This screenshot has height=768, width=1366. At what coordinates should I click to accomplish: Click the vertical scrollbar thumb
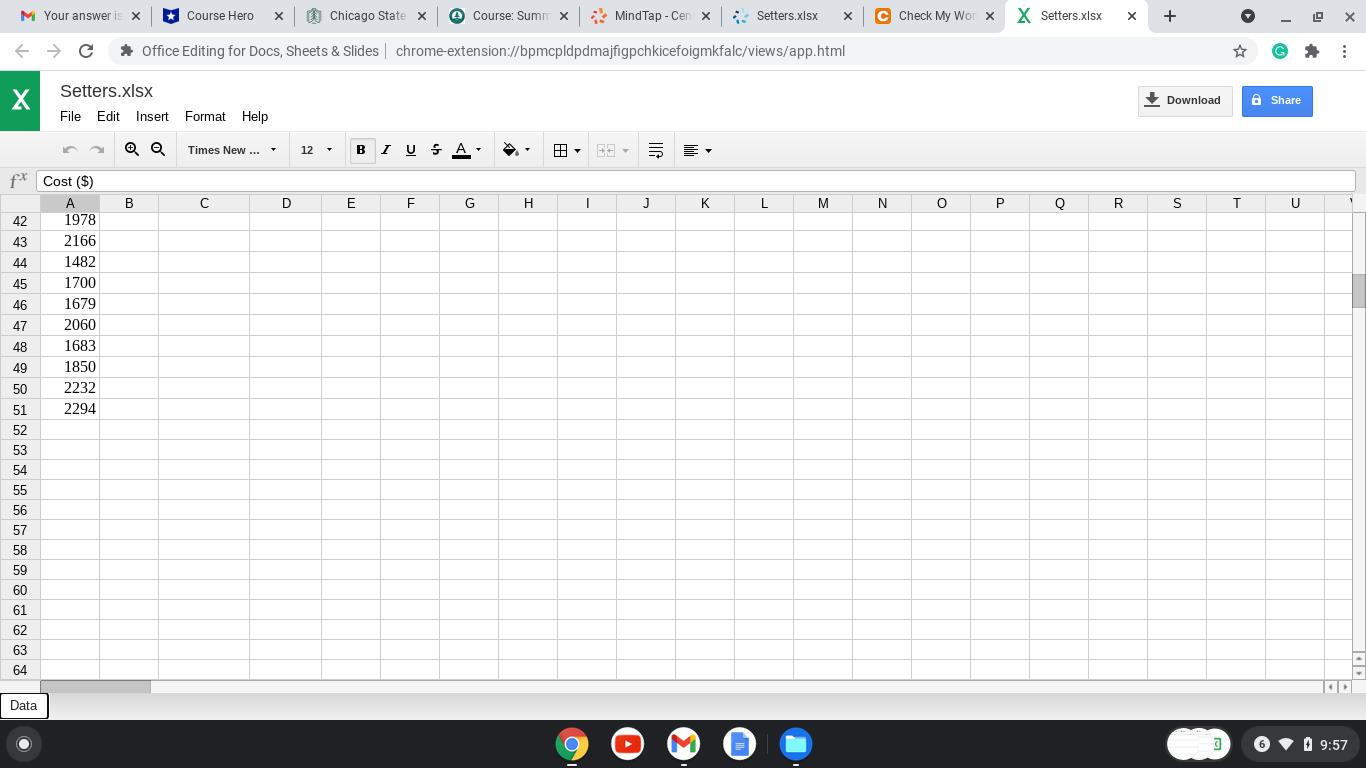click(1358, 290)
